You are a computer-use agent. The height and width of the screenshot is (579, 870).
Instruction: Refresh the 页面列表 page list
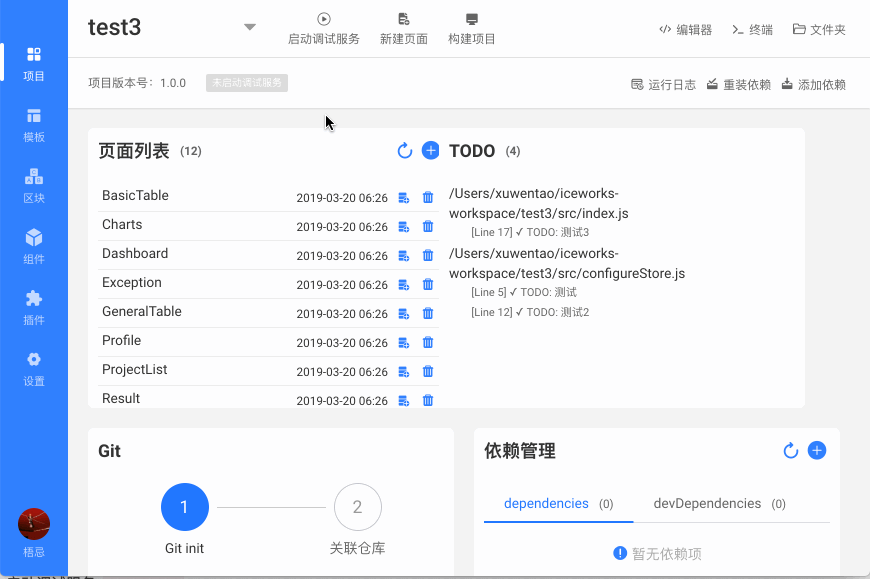click(x=404, y=150)
